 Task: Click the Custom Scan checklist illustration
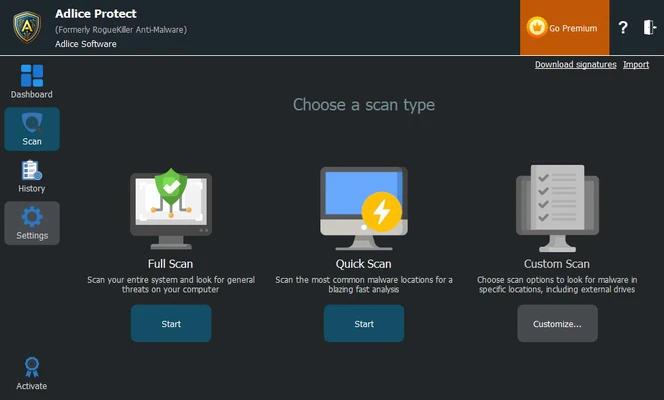click(x=557, y=208)
